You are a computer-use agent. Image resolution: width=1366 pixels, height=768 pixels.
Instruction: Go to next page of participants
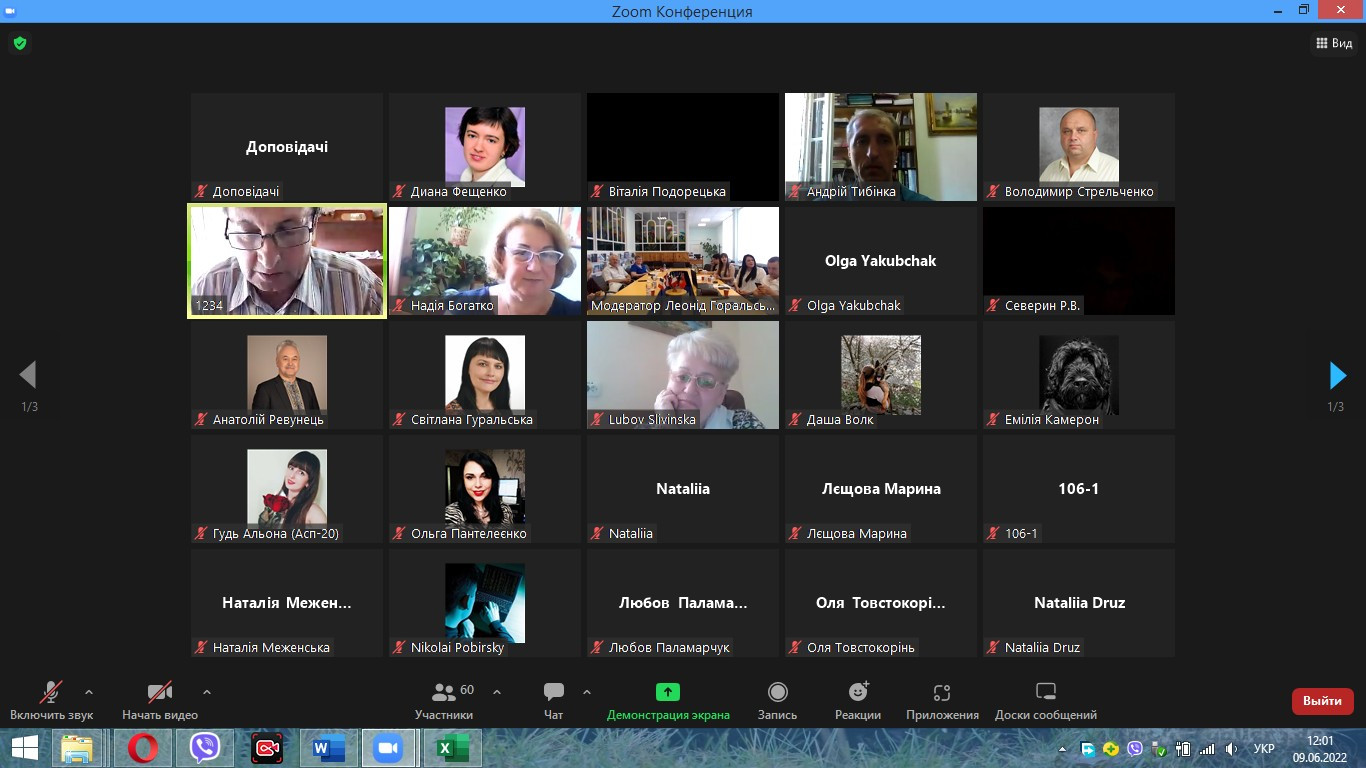click(x=1337, y=375)
